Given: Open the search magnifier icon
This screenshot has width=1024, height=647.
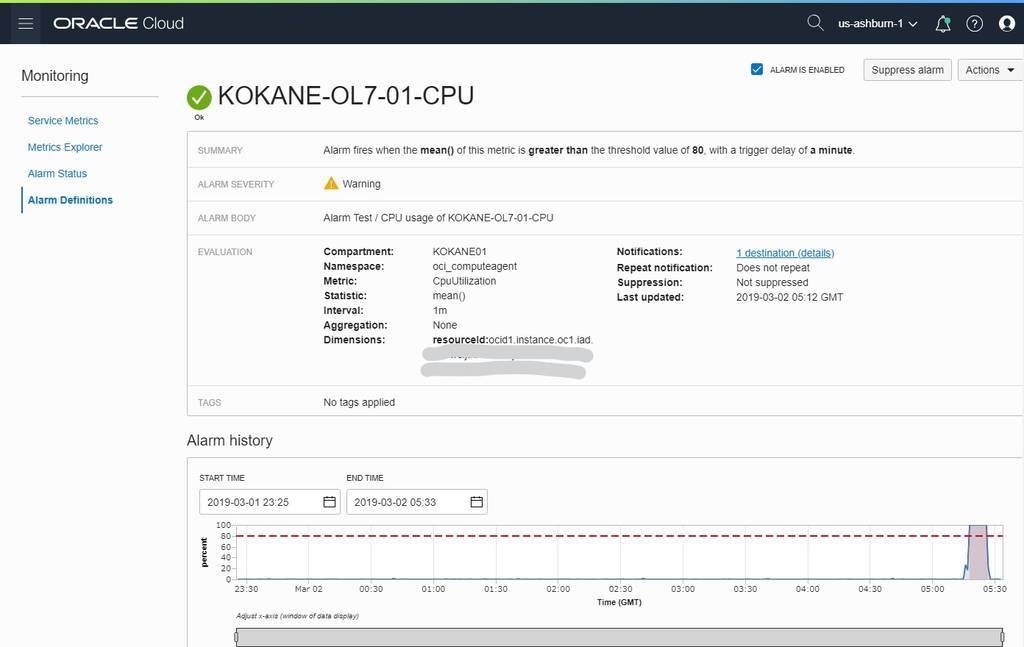Looking at the screenshot, I should click(814, 23).
